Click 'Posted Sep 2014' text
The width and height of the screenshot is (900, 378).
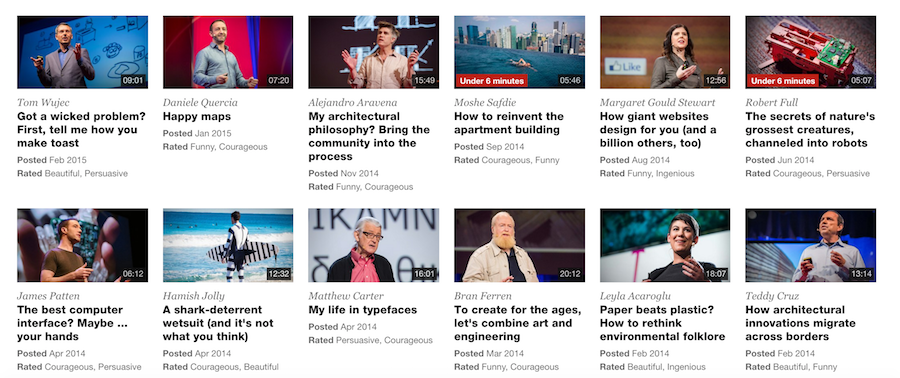tap(489, 147)
